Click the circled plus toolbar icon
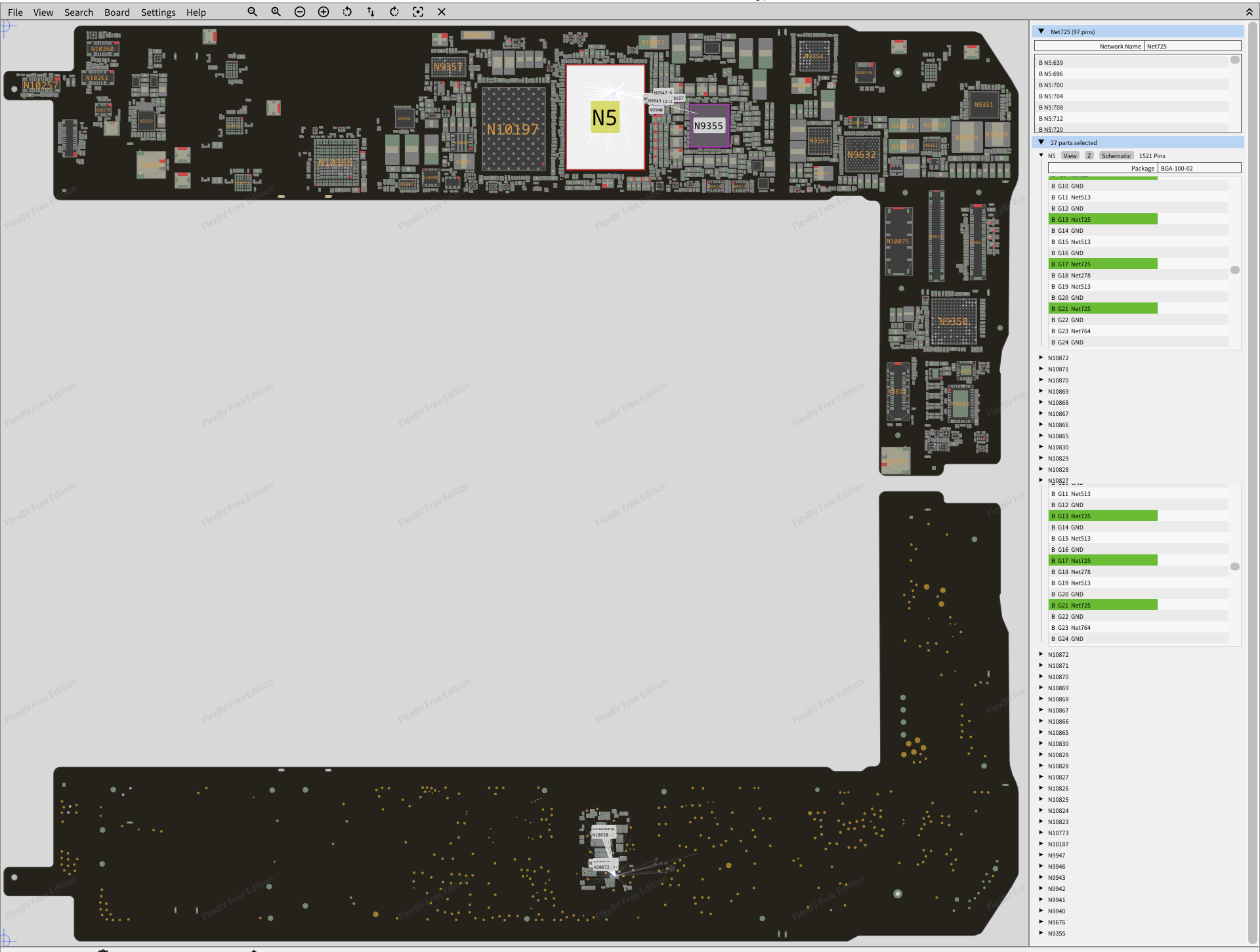The width and height of the screenshot is (1260, 952). tap(324, 12)
